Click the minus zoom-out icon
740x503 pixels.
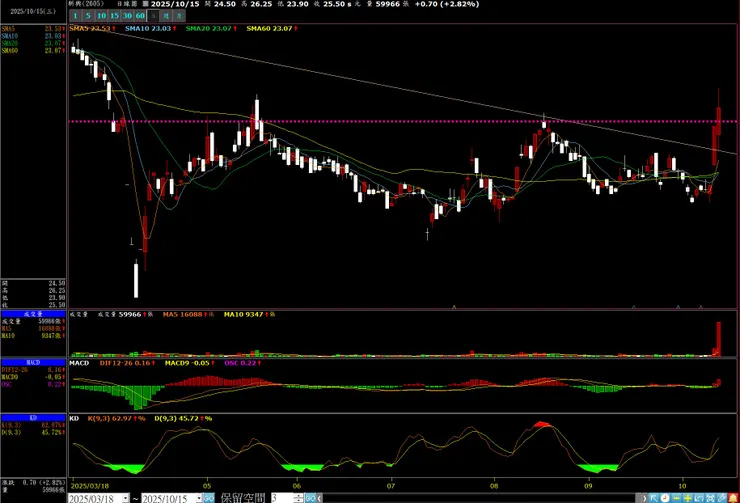click(x=677, y=497)
